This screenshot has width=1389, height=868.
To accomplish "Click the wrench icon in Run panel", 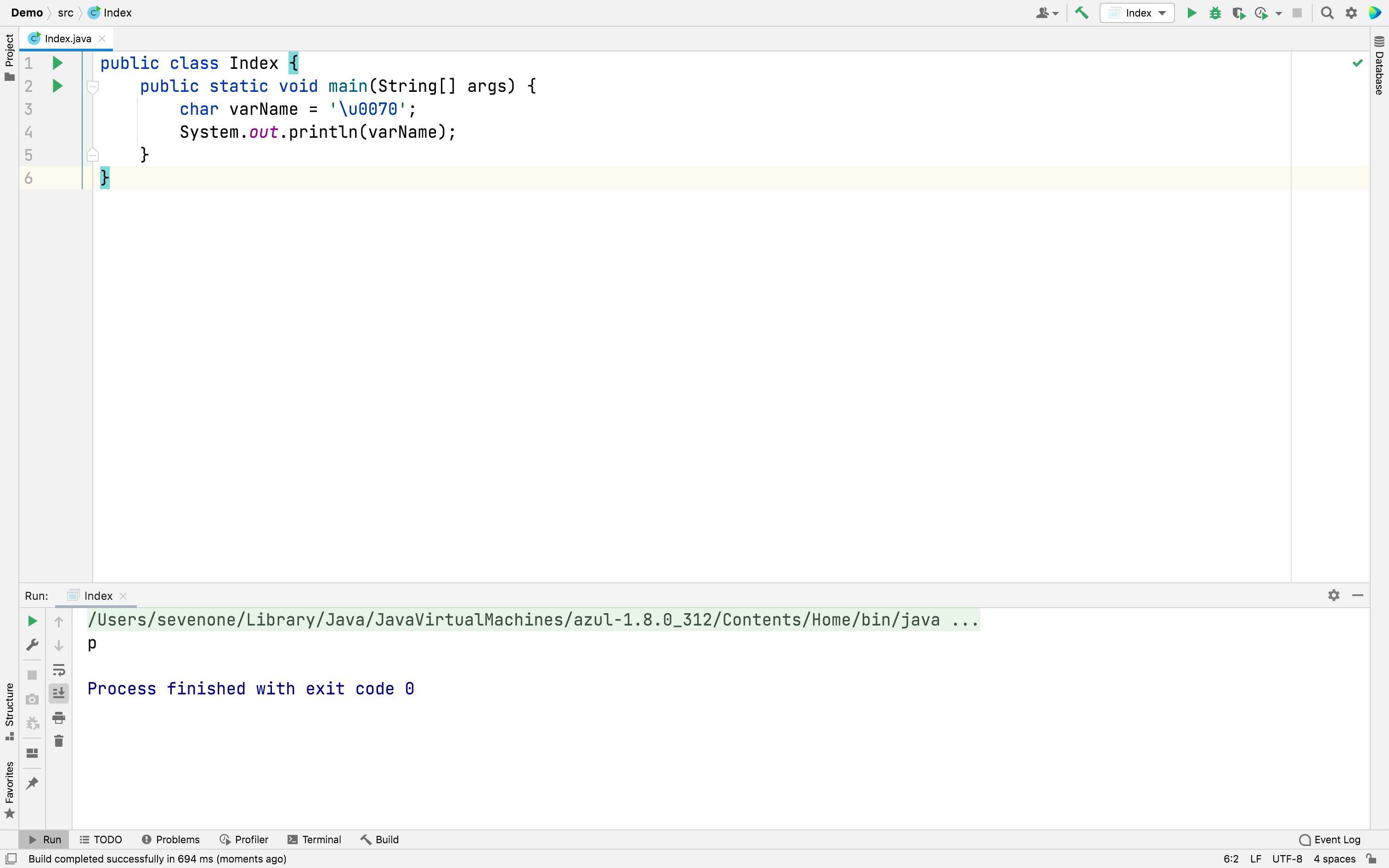I will click(32, 645).
